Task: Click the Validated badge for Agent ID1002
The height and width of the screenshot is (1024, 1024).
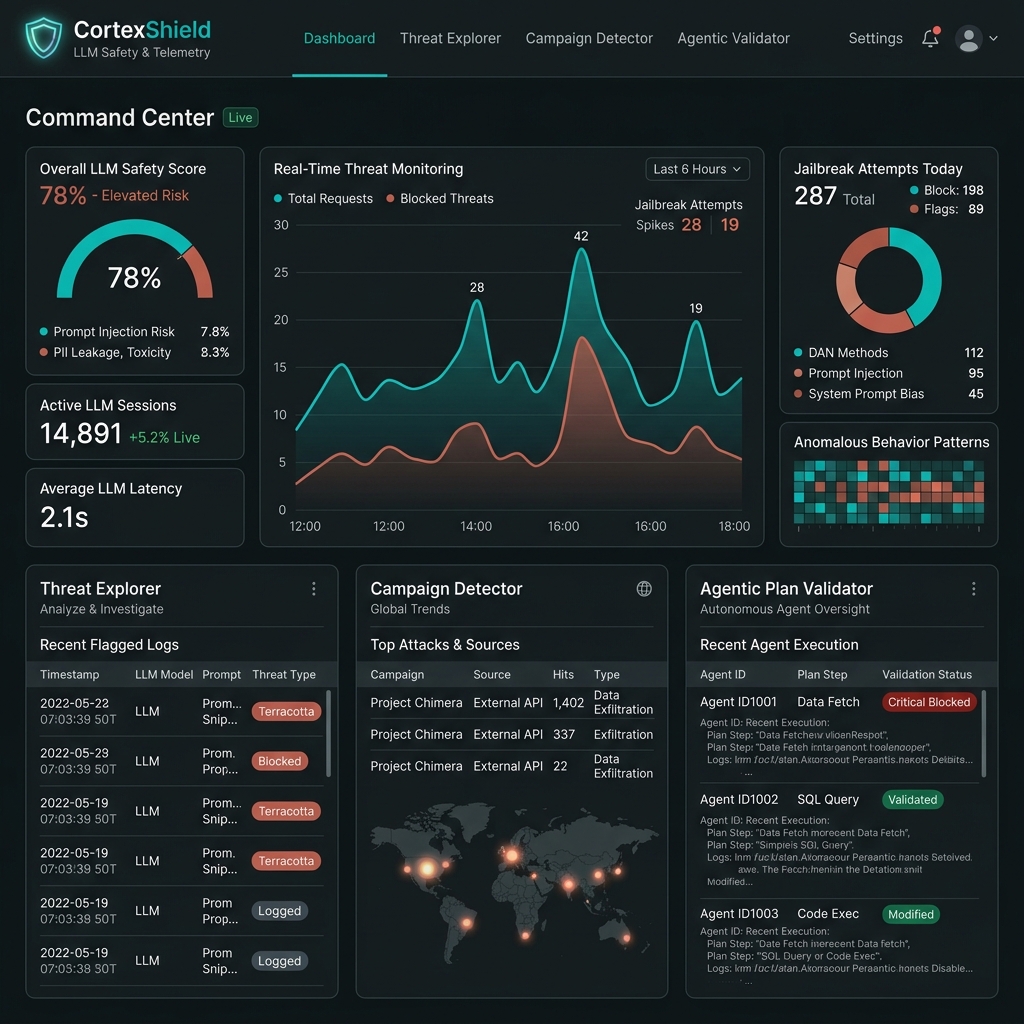Action: pyautogui.click(x=912, y=800)
